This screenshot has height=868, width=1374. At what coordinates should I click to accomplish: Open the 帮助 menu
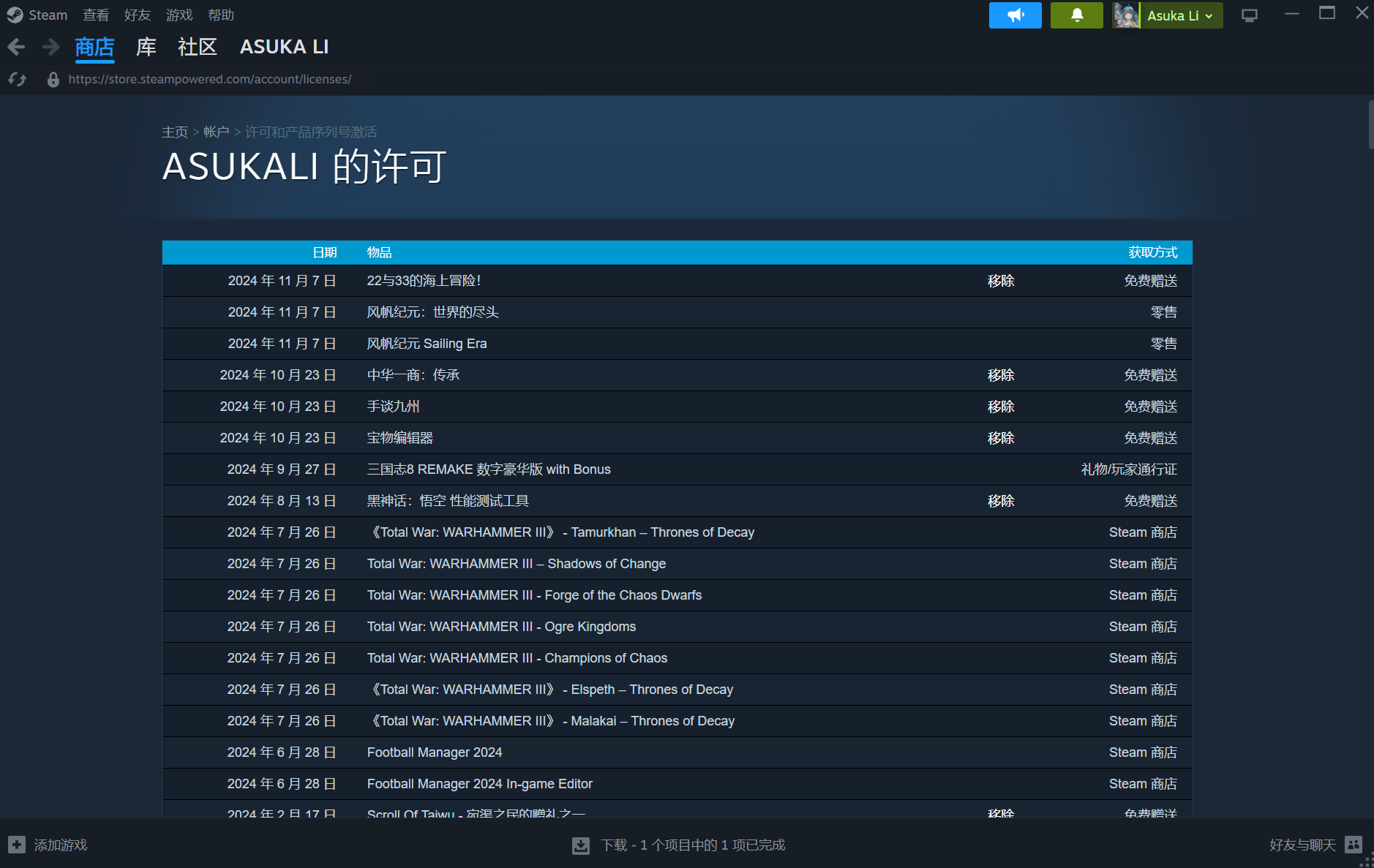point(221,15)
